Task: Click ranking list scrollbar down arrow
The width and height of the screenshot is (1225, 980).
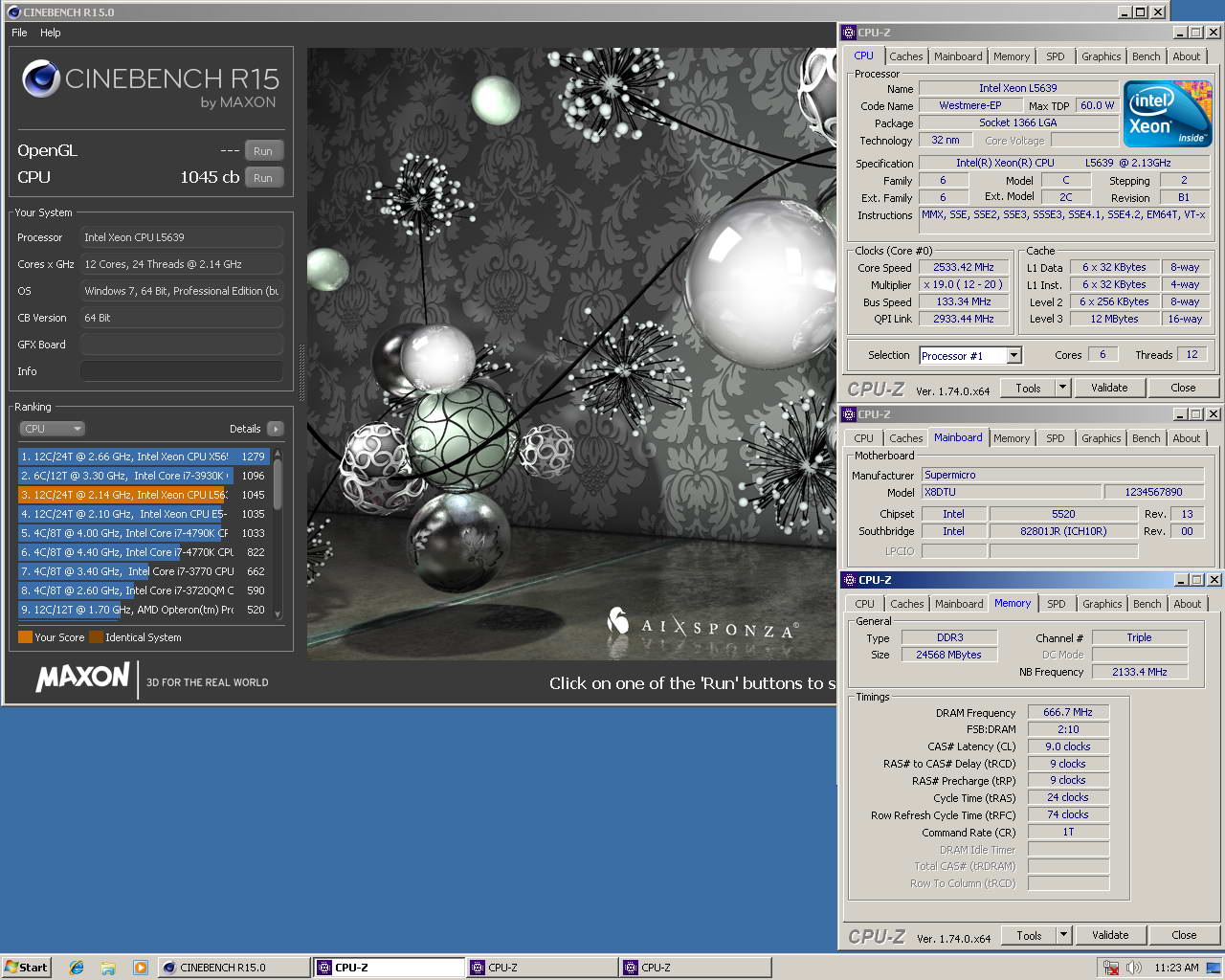Action: click(278, 614)
